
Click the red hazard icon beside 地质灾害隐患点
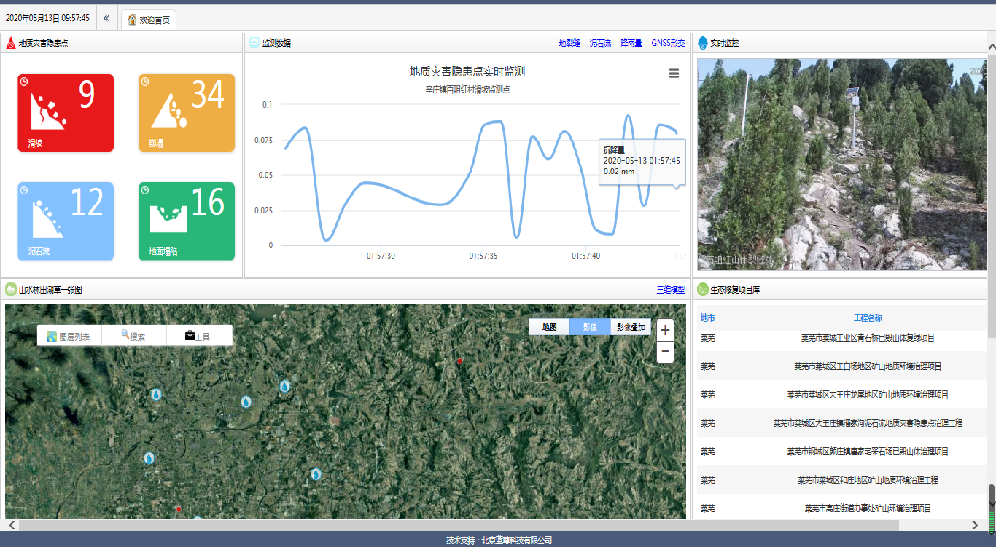point(11,43)
